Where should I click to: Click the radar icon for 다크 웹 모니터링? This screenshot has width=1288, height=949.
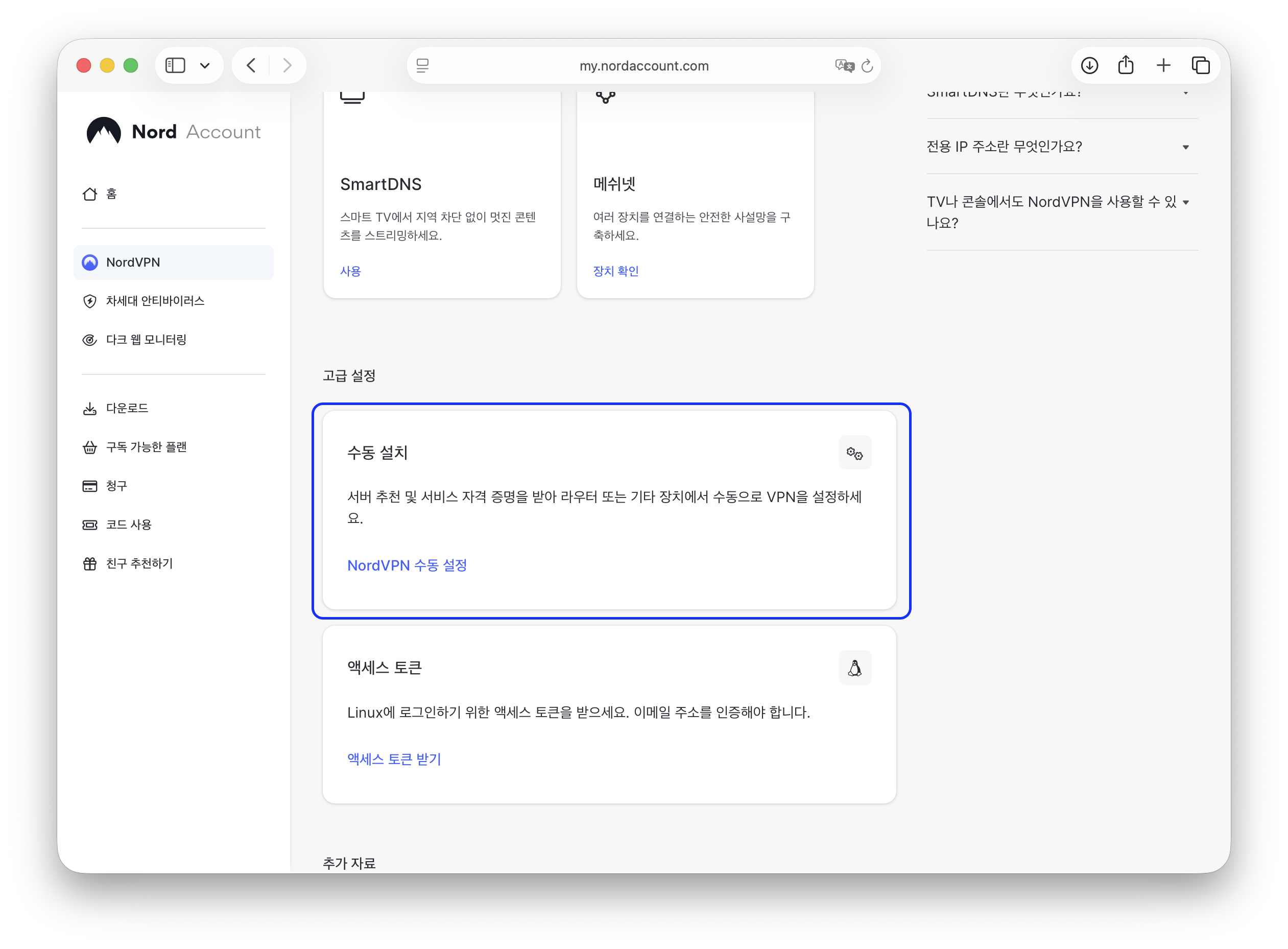(x=89, y=340)
